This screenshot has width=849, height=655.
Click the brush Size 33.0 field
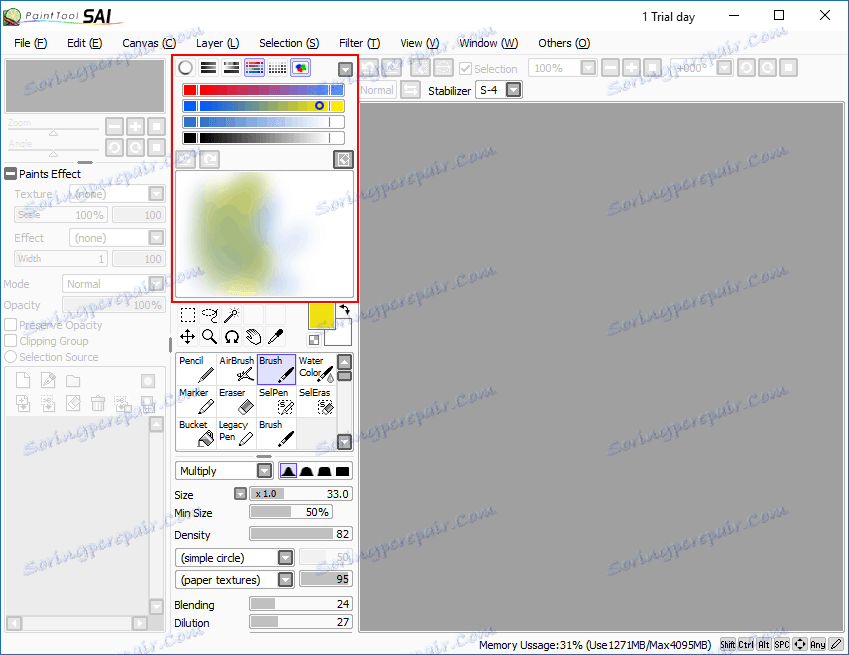pos(301,494)
